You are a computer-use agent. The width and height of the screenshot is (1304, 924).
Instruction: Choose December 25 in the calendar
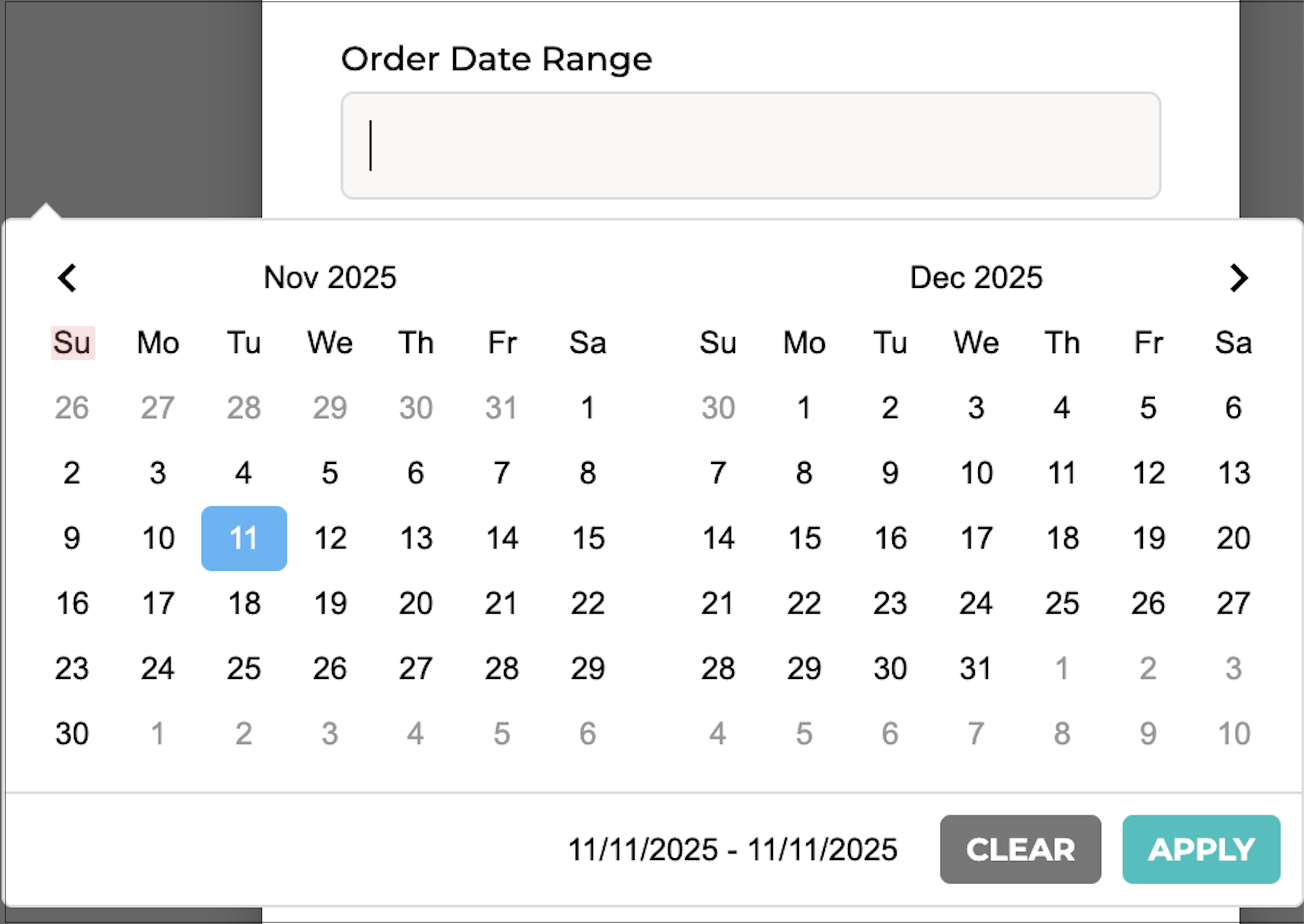pyautogui.click(x=1062, y=604)
